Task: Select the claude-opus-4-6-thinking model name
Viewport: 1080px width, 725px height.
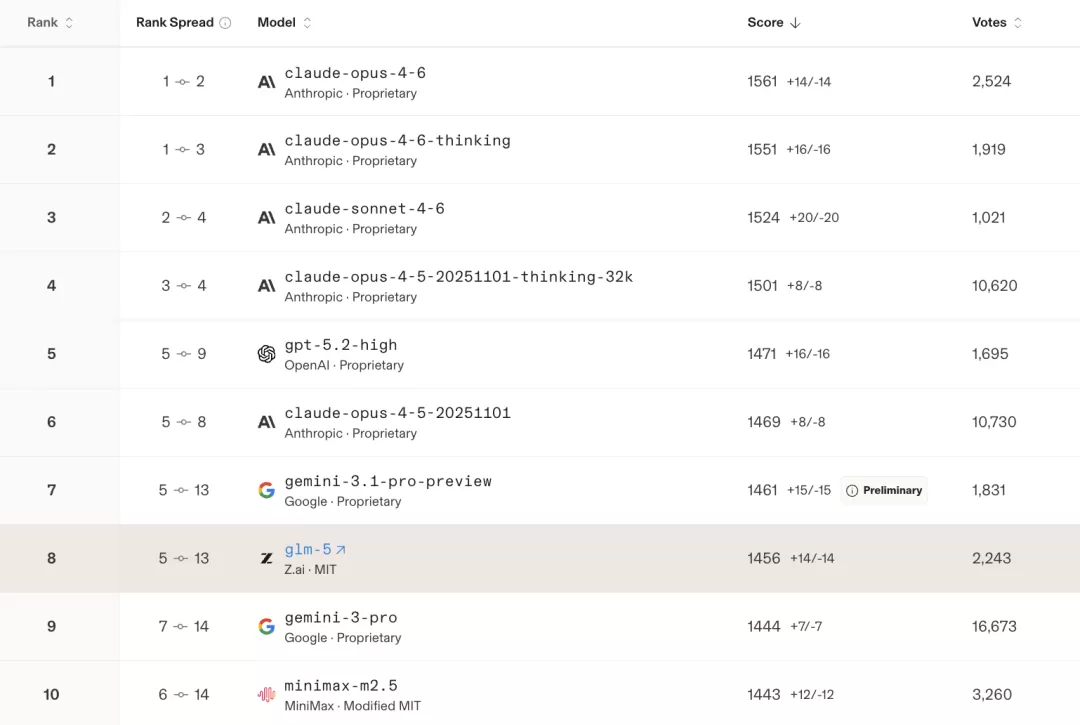Action: 397,140
